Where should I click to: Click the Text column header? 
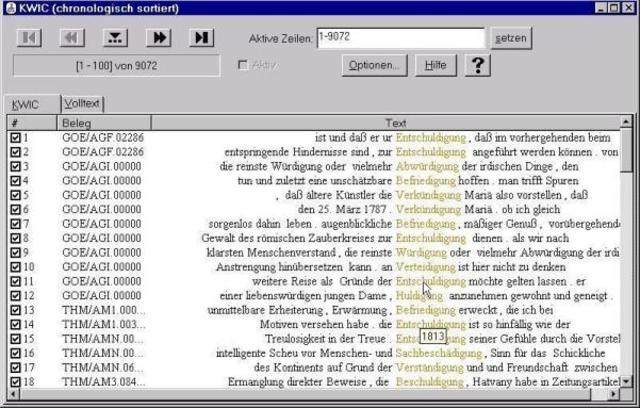coord(386,123)
